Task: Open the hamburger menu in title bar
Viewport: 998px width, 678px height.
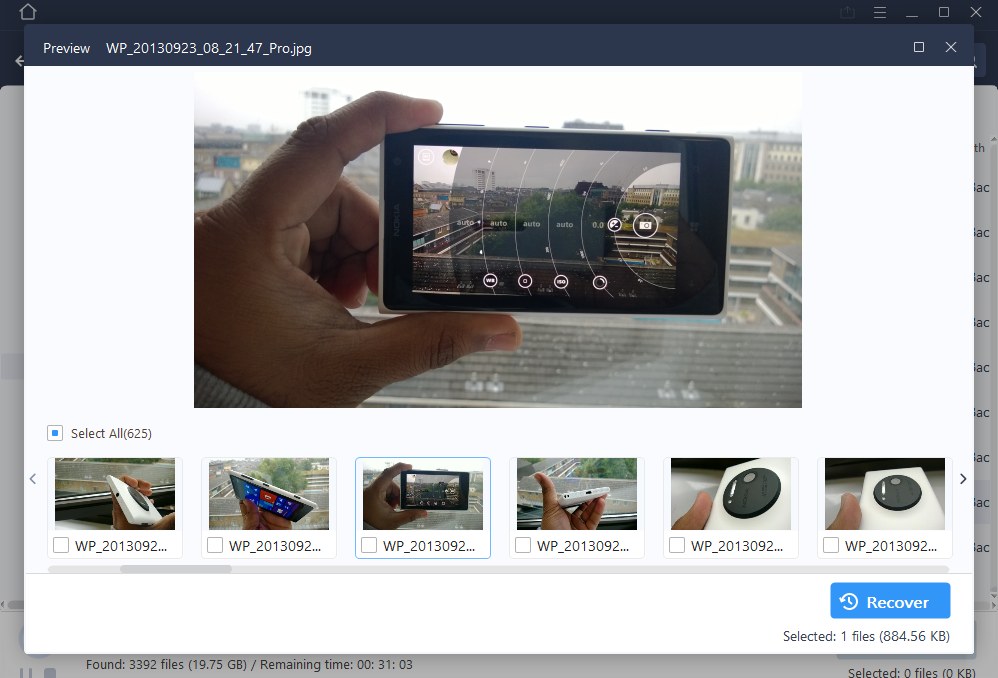Action: [x=880, y=12]
